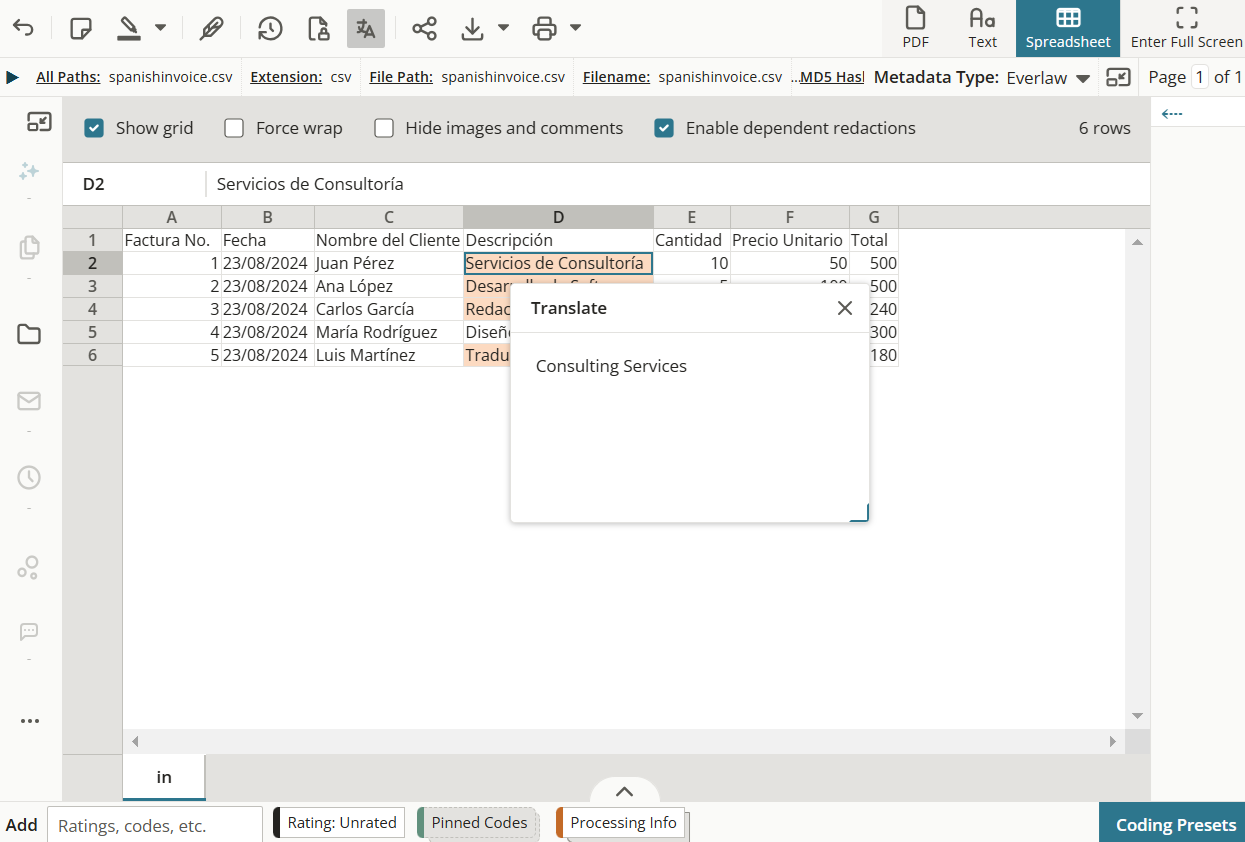Open the clustering circles sidebar icon
The height and width of the screenshot is (842, 1245).
29,569
